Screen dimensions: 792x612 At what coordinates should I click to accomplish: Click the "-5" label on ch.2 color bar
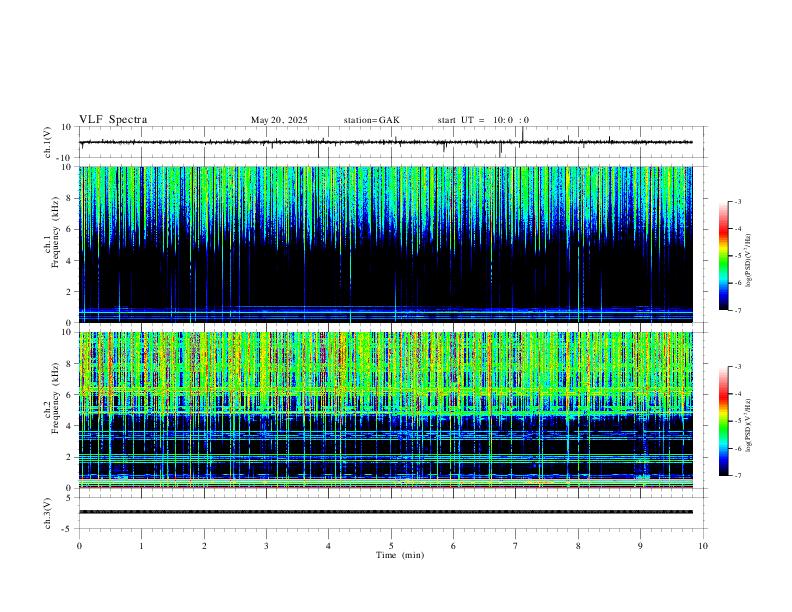pyautogui.click(x=737, y=421)
